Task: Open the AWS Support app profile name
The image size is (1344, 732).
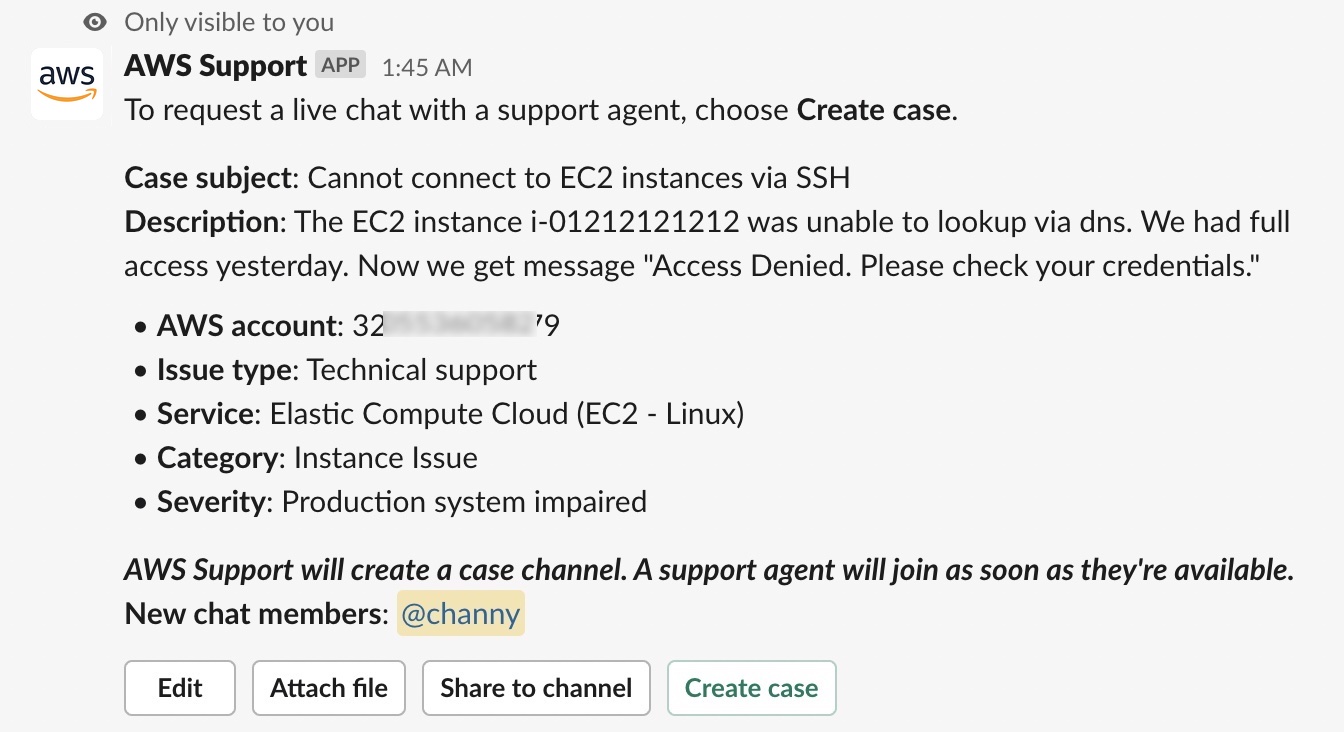Action: coord(215,66)
